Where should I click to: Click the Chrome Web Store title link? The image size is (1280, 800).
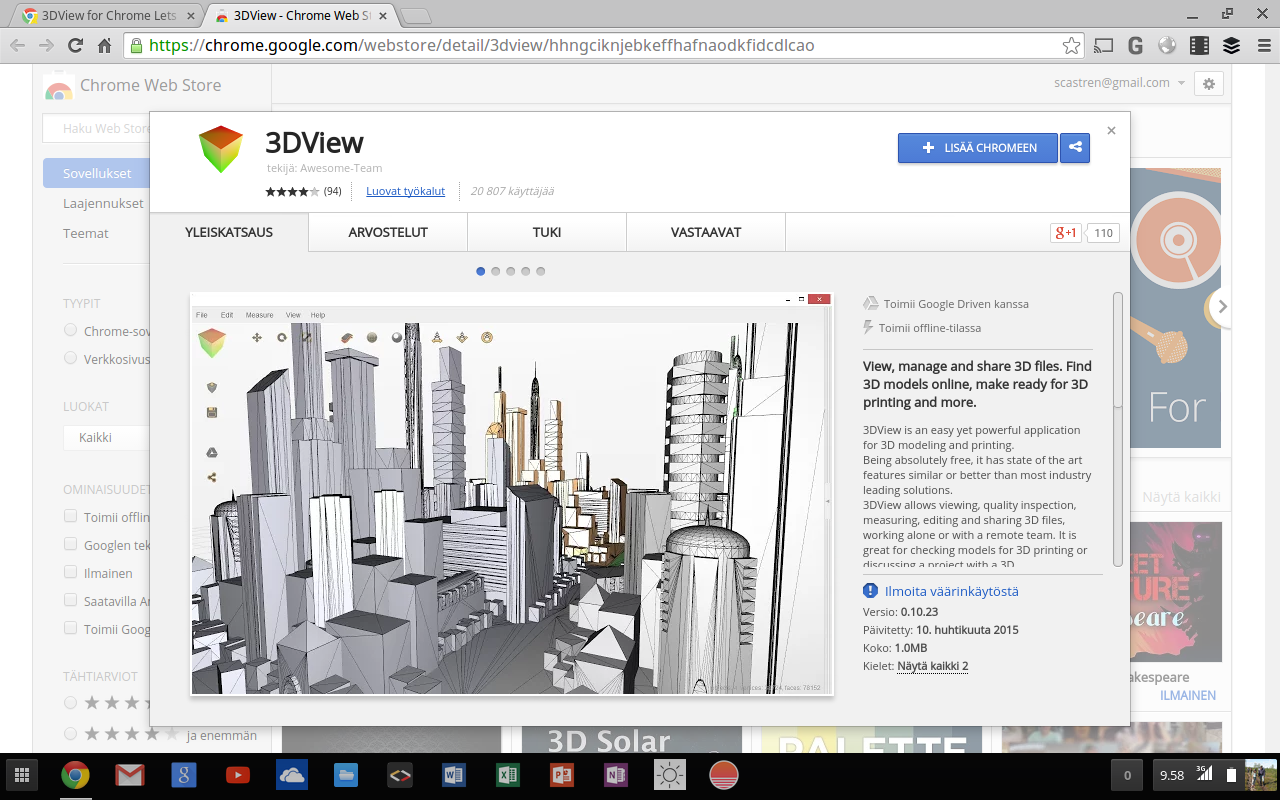point(151,85)
